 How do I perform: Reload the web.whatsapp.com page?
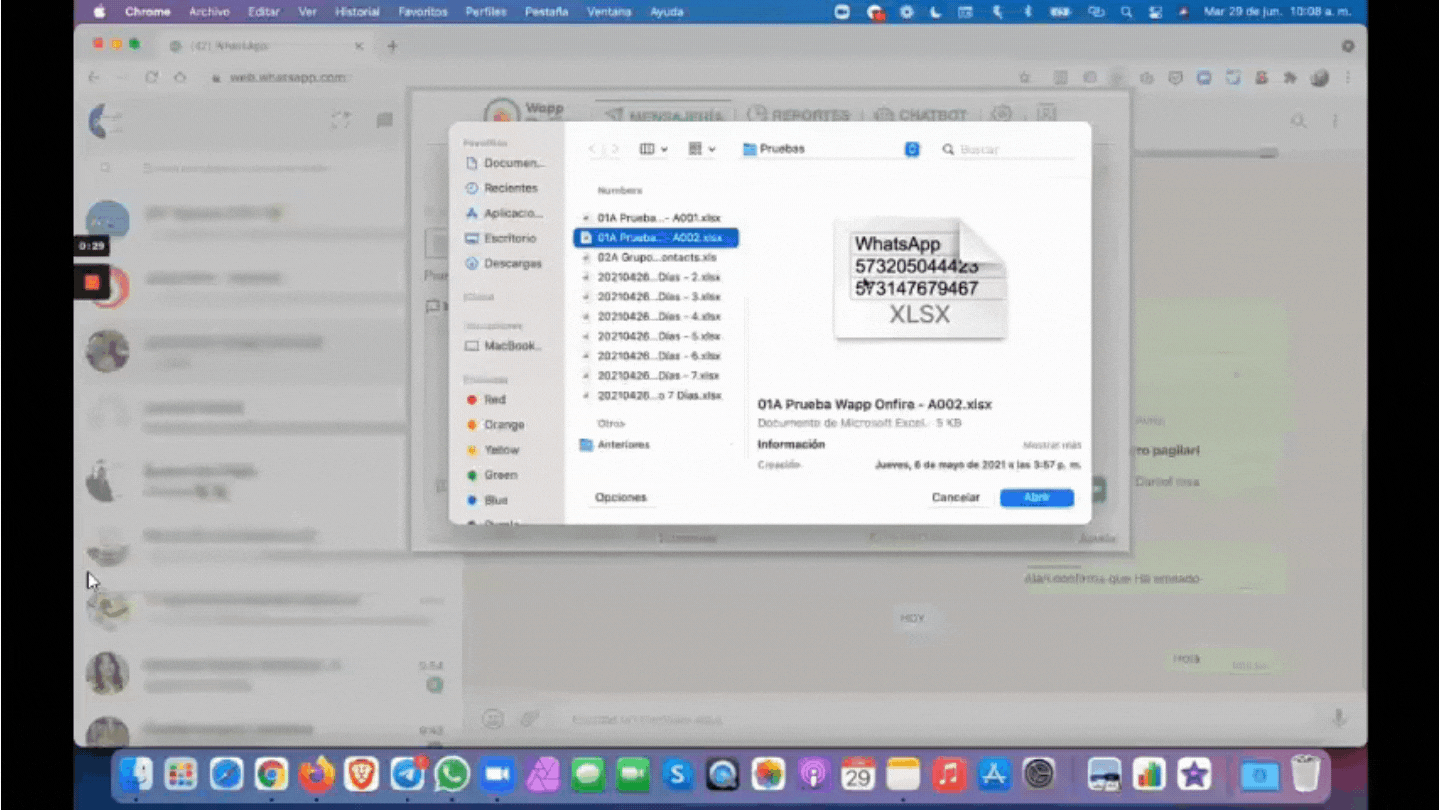pyautogui.click(x=152, y=77)
